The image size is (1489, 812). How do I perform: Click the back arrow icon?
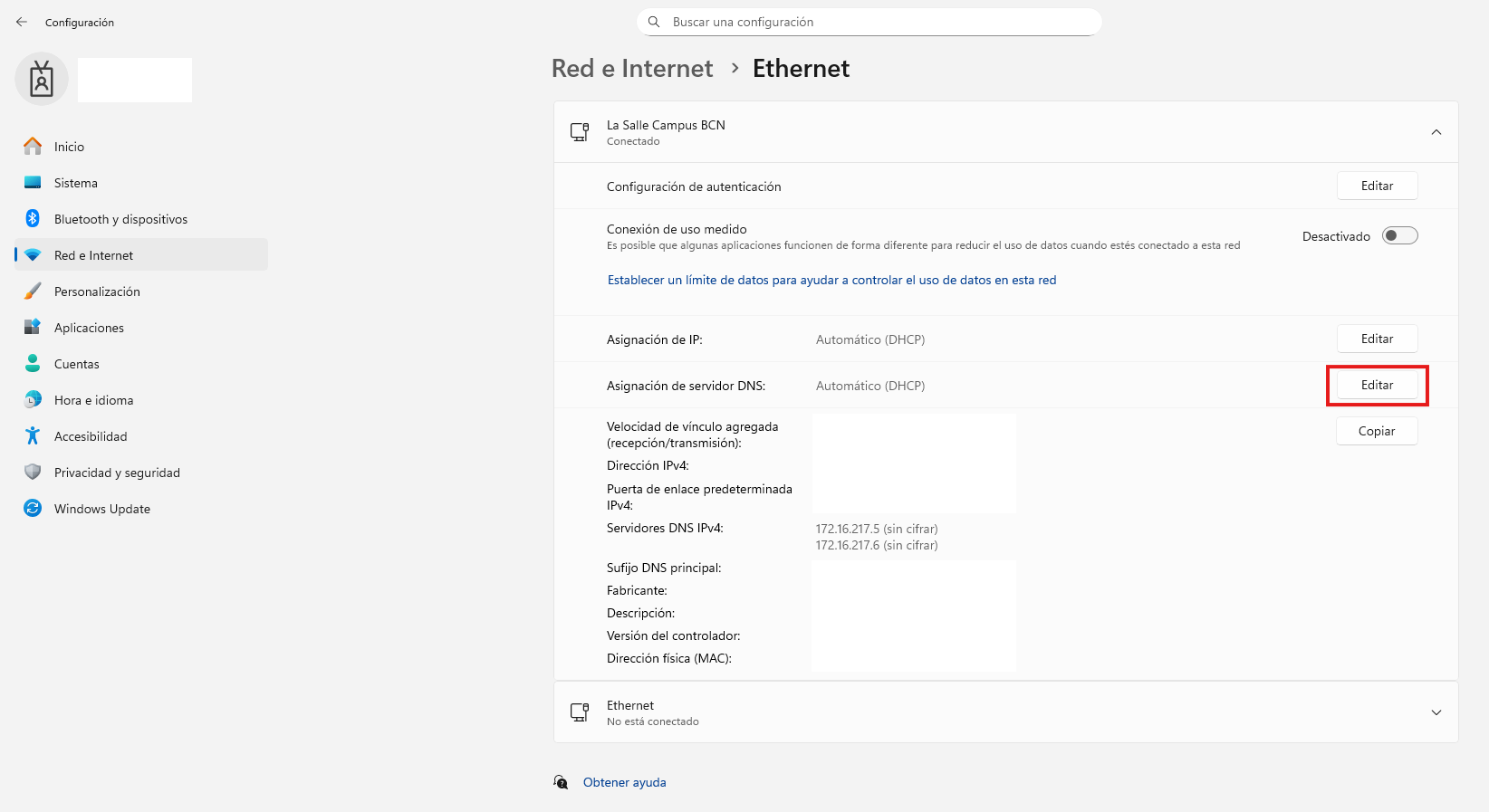click(22, 22)
